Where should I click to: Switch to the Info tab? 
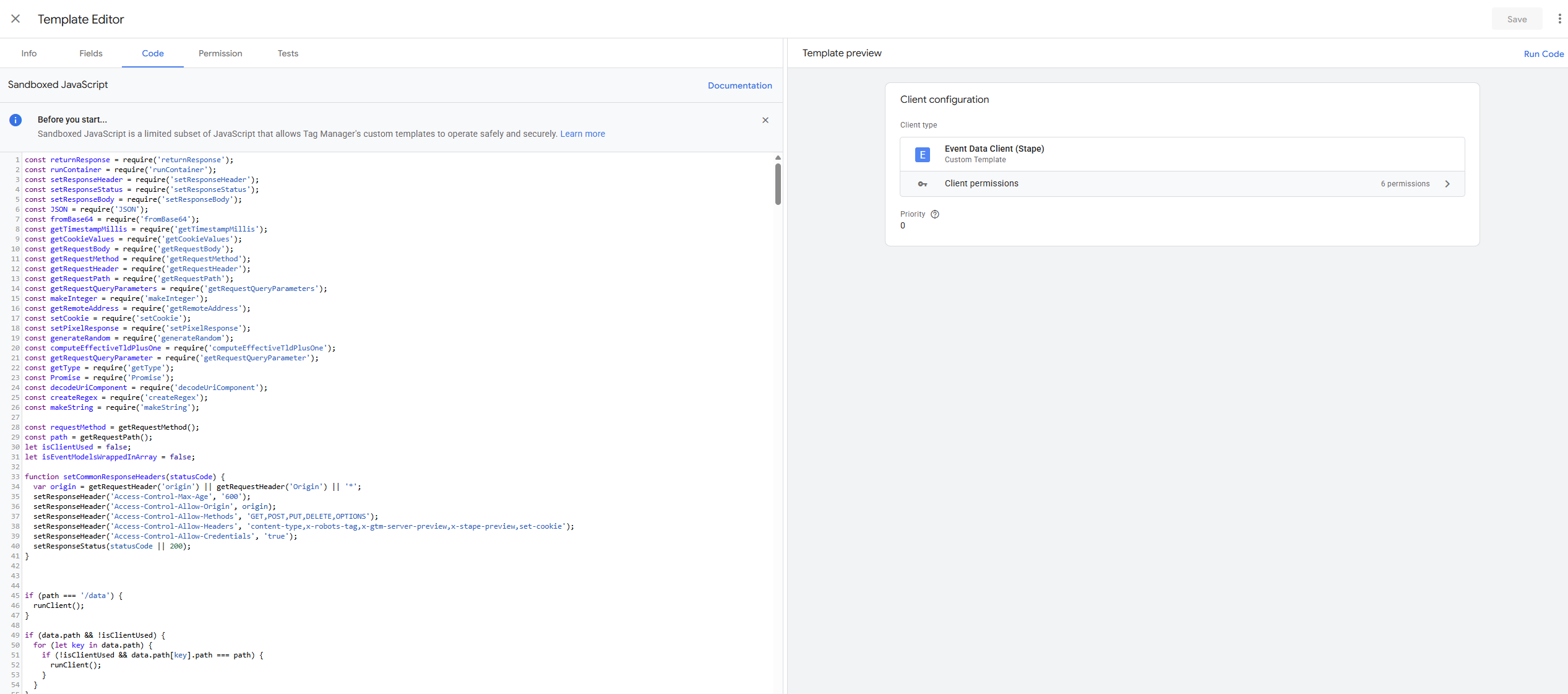coord(28,53)
